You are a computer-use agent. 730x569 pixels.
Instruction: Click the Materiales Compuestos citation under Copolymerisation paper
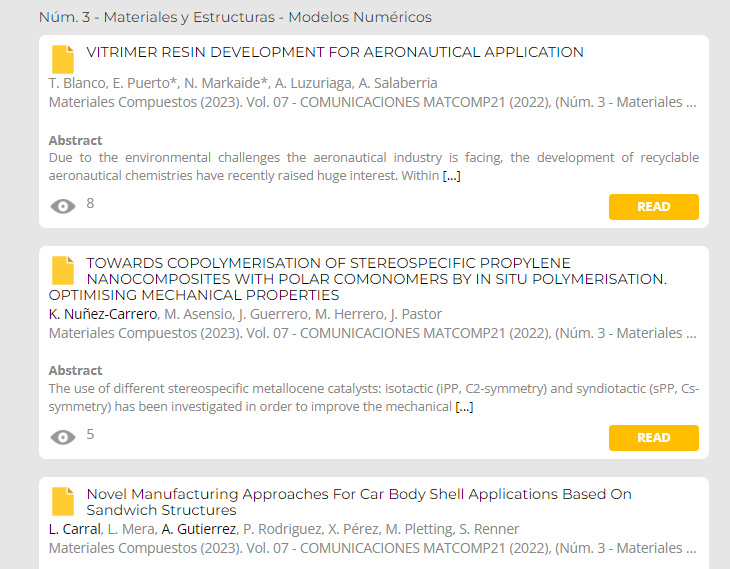tap(372, 333)
